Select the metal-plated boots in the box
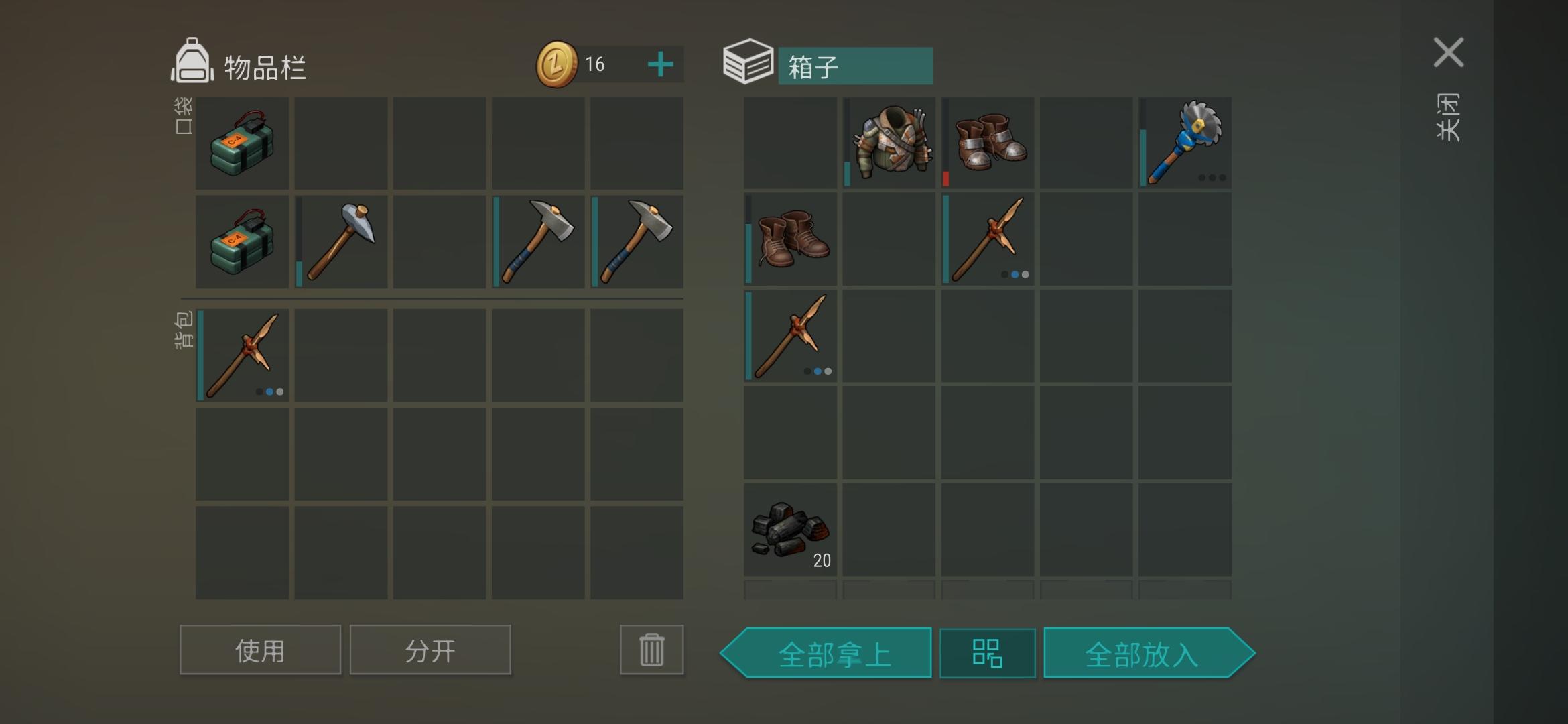 click(988, 143)
